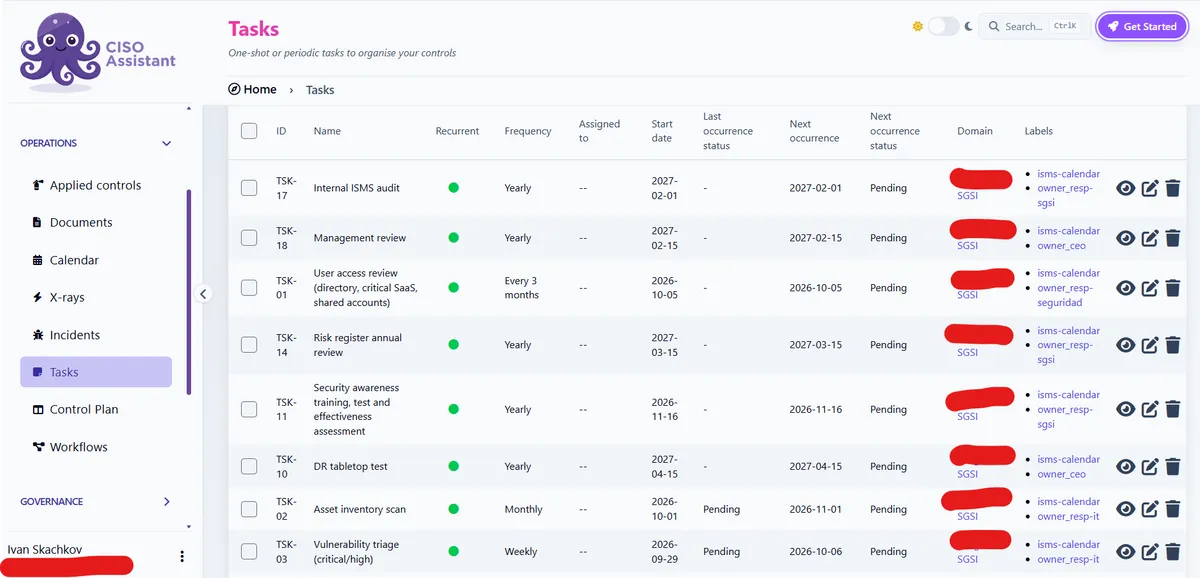Screen dimensions: 1200x578
Task: Edit the DR tabletop test task
Action: pos(1150,467)
